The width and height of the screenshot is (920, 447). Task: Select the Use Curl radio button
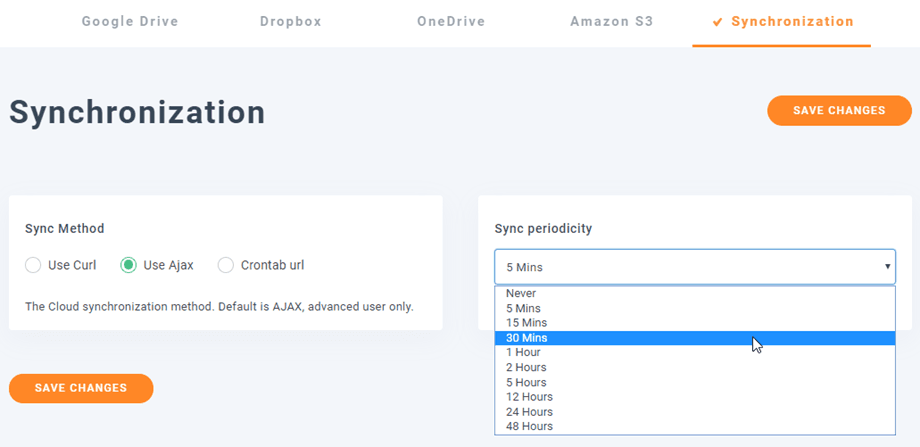coord(33,265)
